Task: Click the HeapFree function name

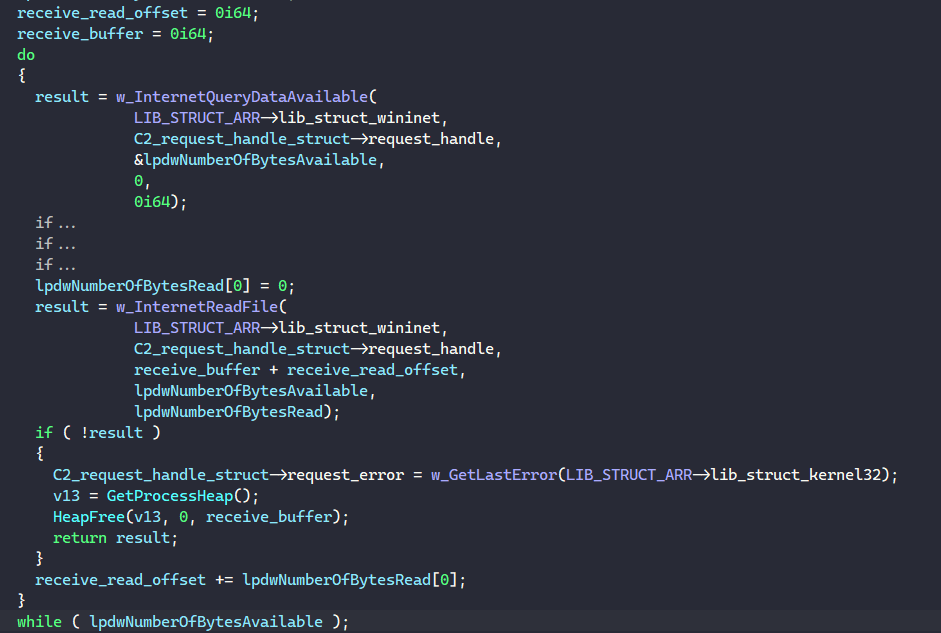Action: pos(89,517)
